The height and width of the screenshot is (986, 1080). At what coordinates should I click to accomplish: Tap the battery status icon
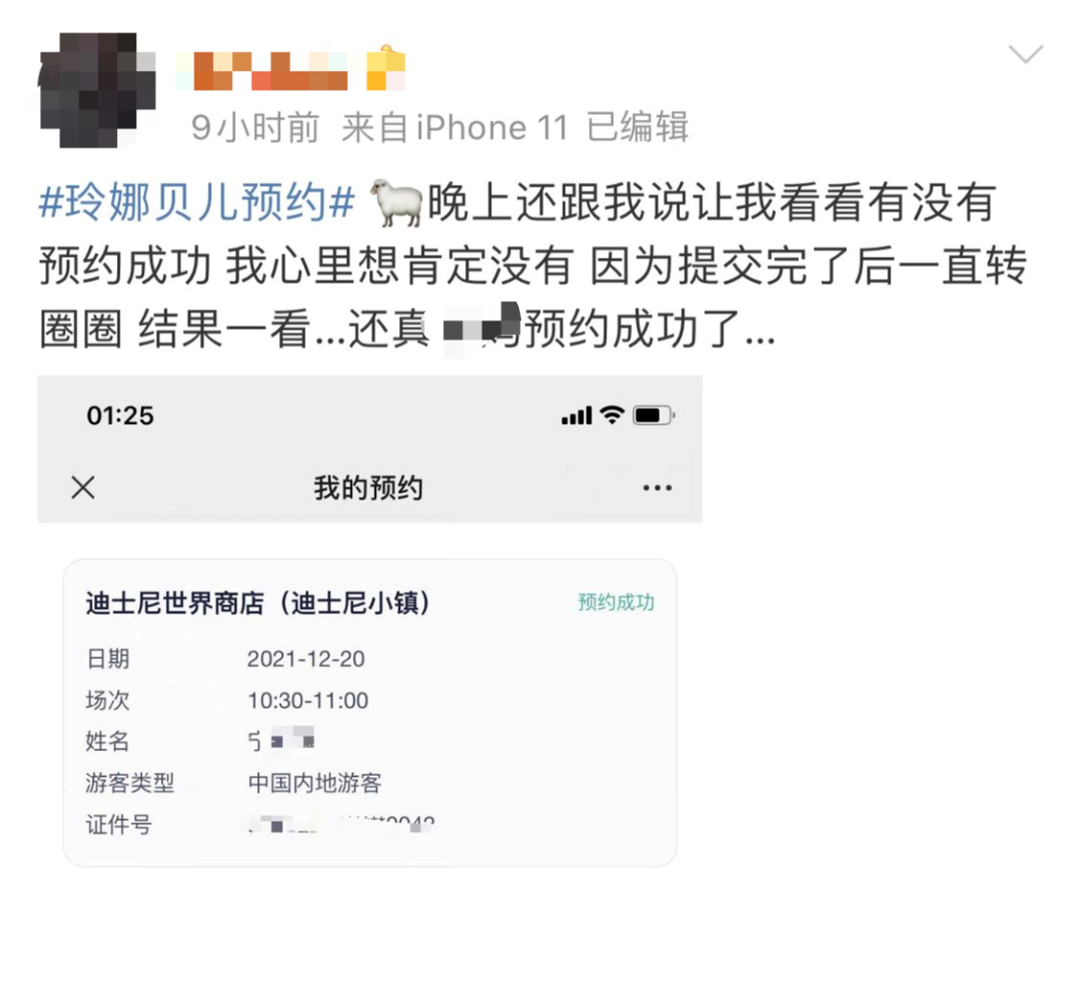[x=653, y=415]
